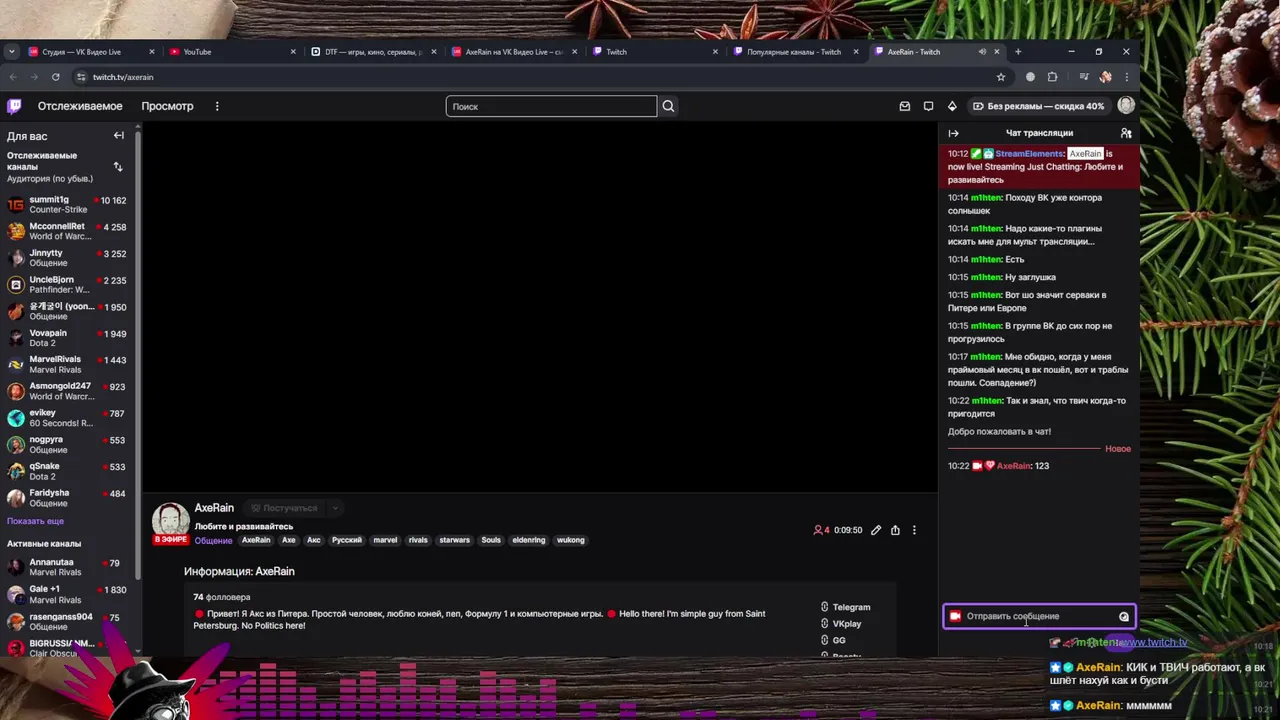
Task: Open the more options menu next to Просмотр
Action: tap(217, 106)
